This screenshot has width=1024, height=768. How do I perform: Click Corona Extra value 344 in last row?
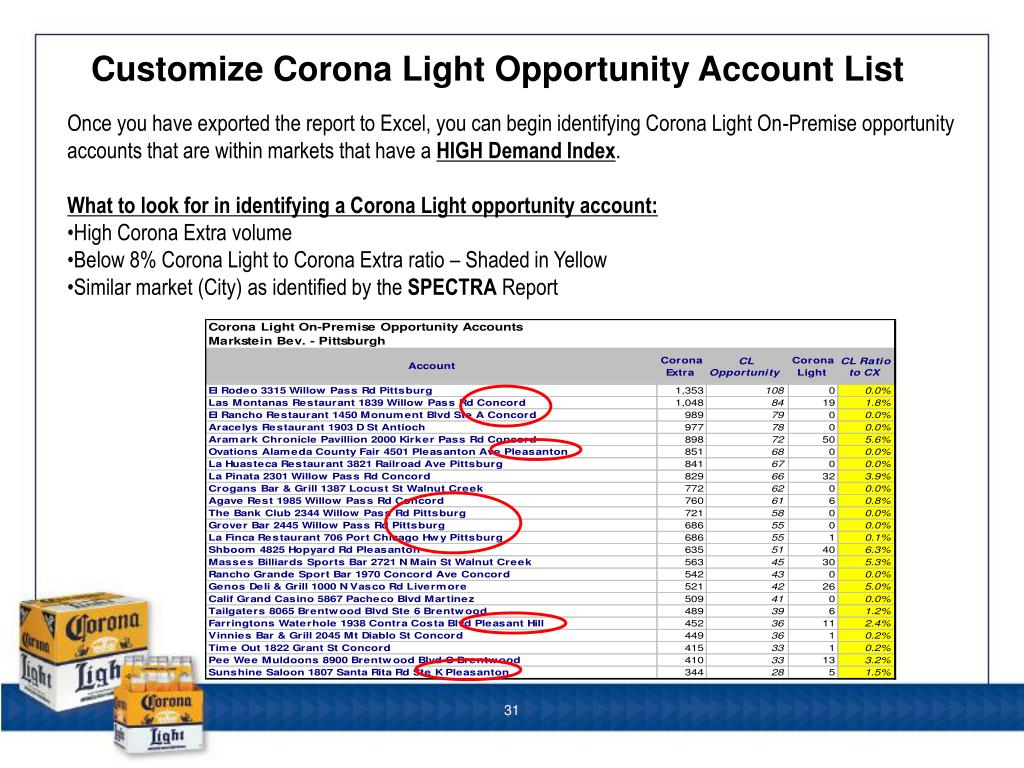[x=694, y=672]
